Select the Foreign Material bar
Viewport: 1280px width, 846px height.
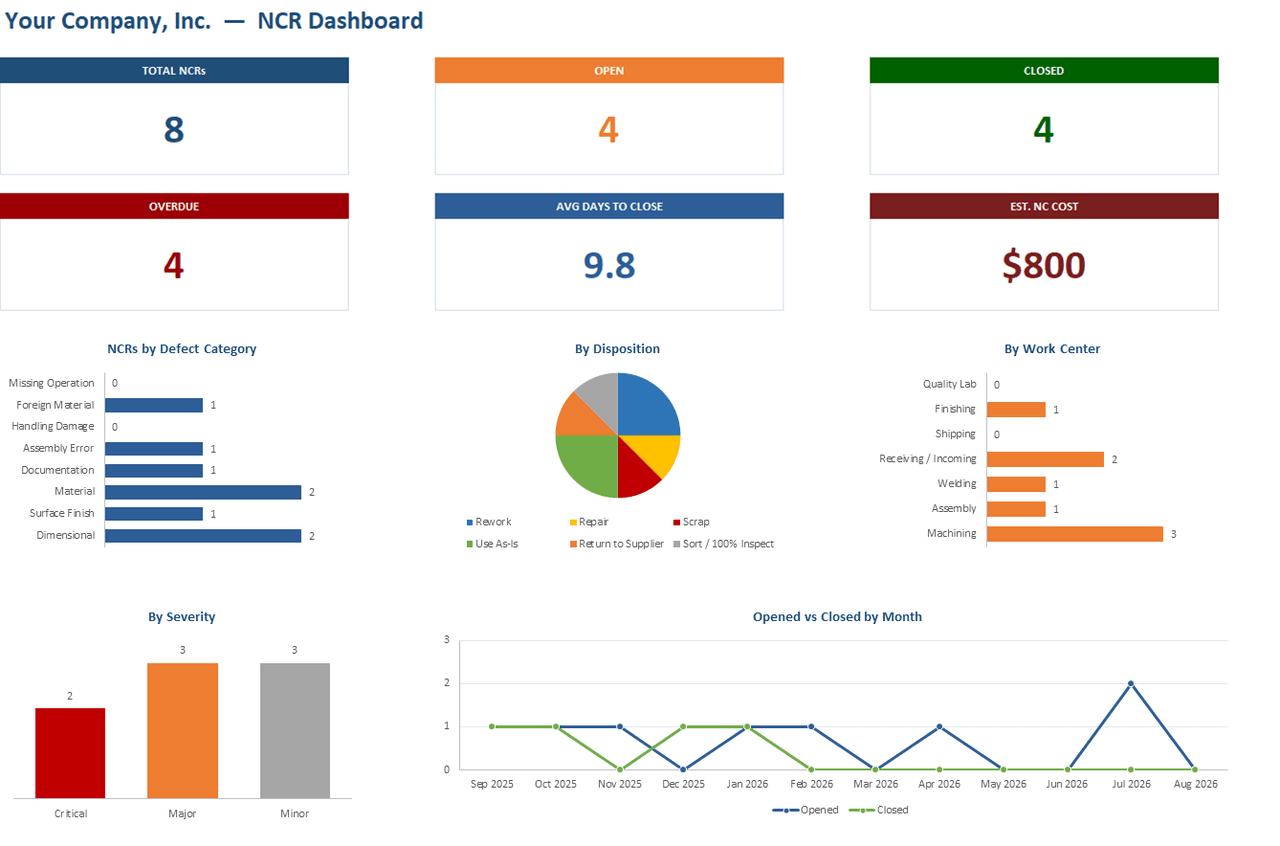[154, 405]
